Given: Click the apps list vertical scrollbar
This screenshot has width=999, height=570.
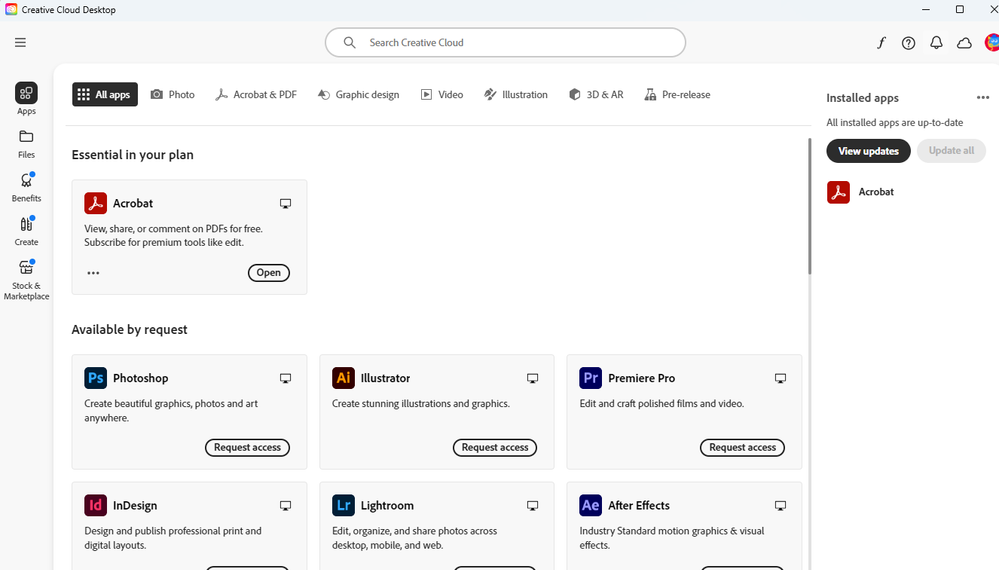Looking at the screenshot, I should (810, 206).
